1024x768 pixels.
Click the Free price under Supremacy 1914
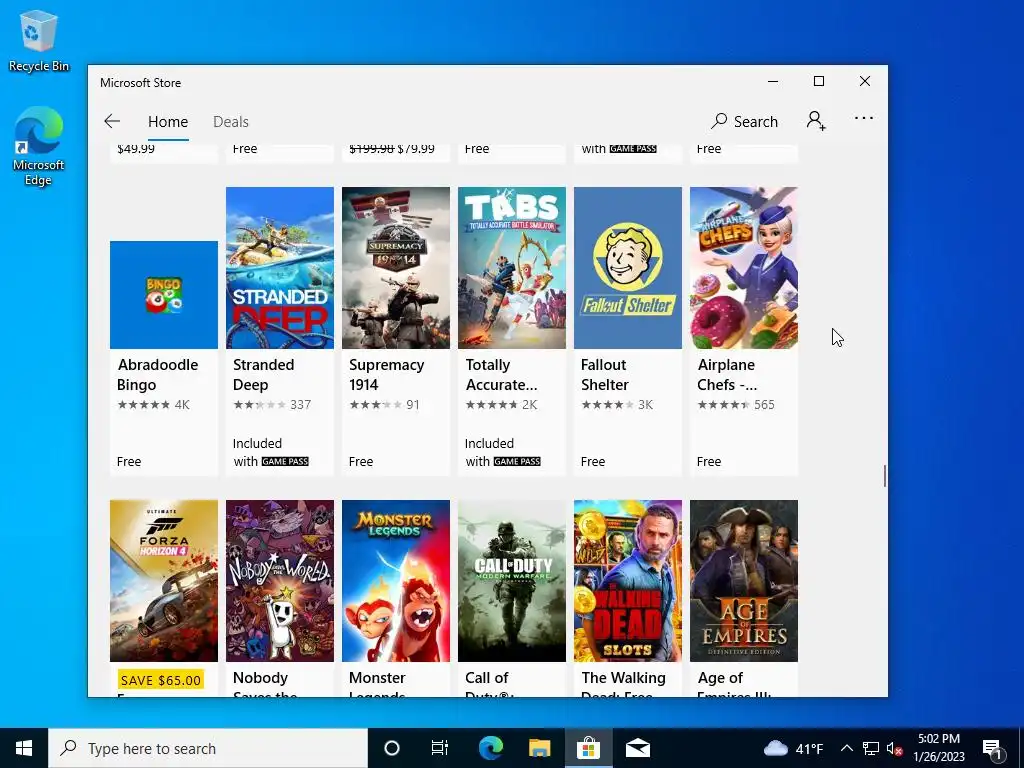pyautogui.click(x=360, y=462)
